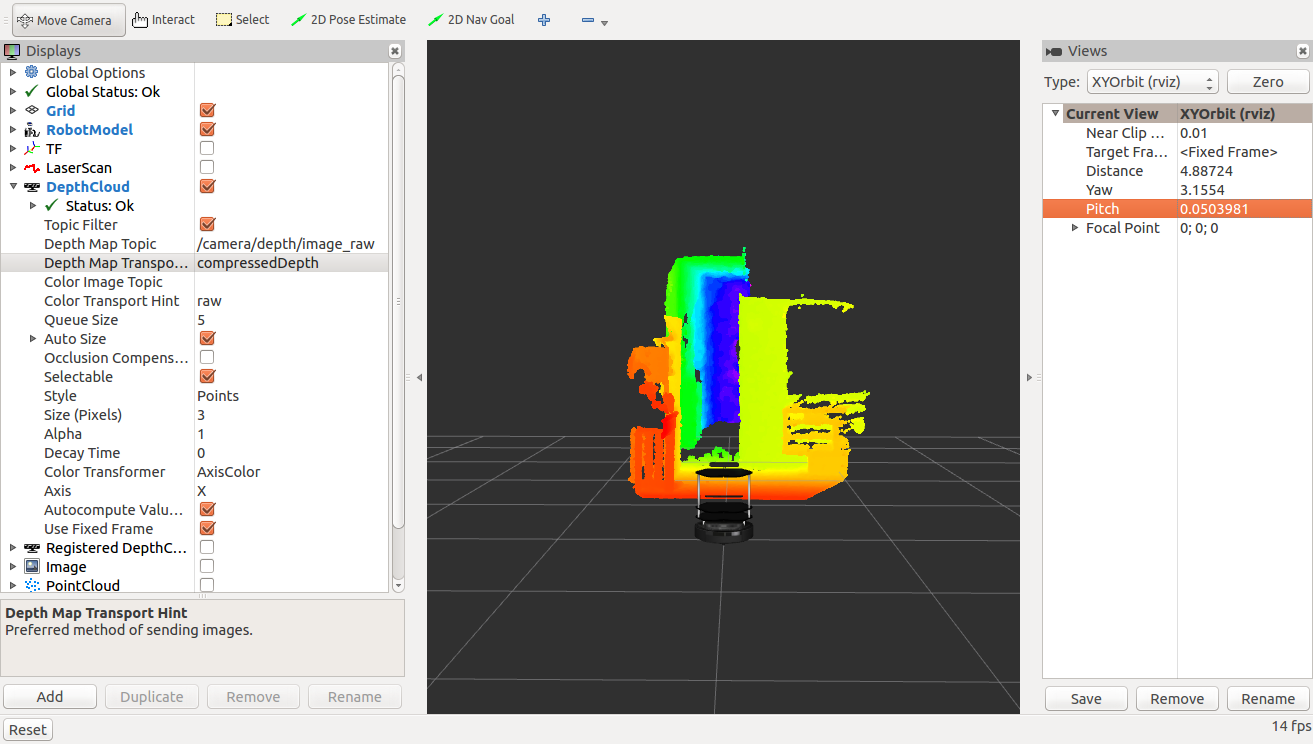Select compressedDepth transport hint value
The width and height of the screenshot is (1313, 744).
(291, 262)
